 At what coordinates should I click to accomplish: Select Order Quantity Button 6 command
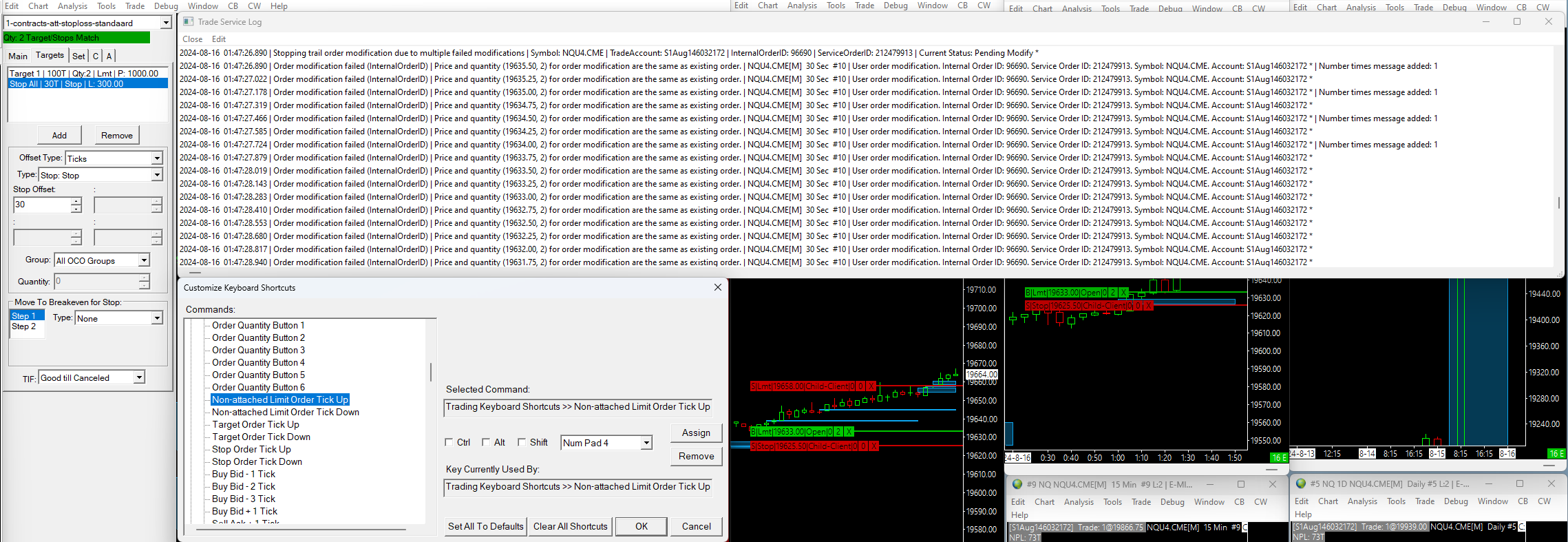tap(258, 387)
